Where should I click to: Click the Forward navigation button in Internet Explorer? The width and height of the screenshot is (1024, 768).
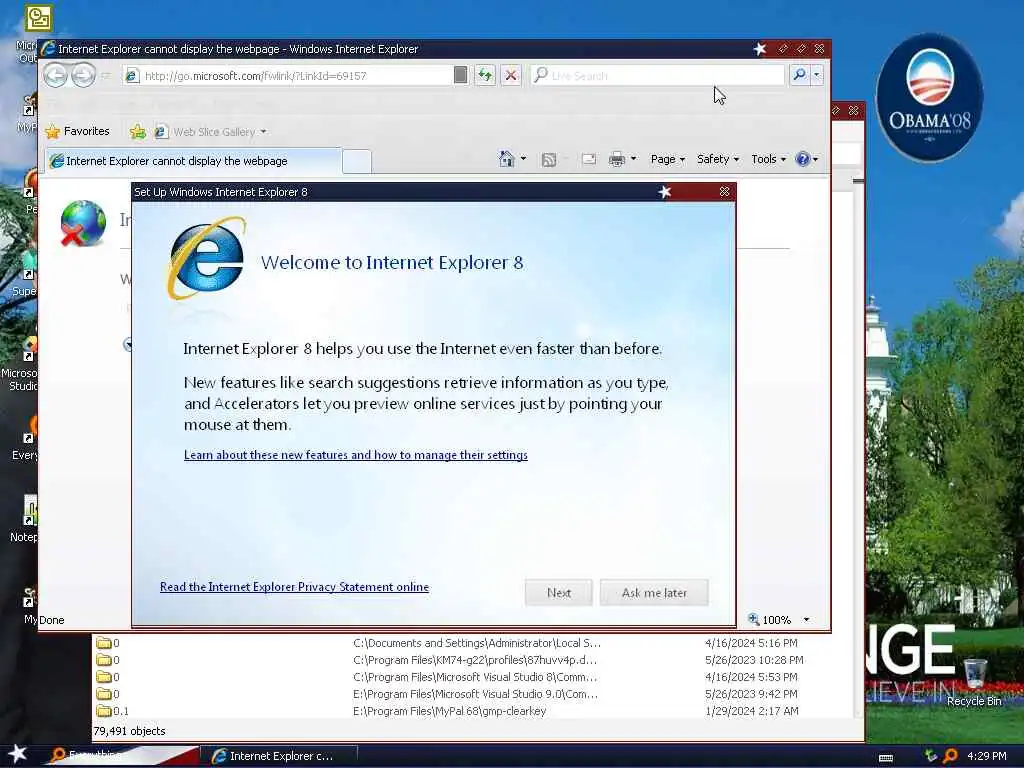[83, 75]
